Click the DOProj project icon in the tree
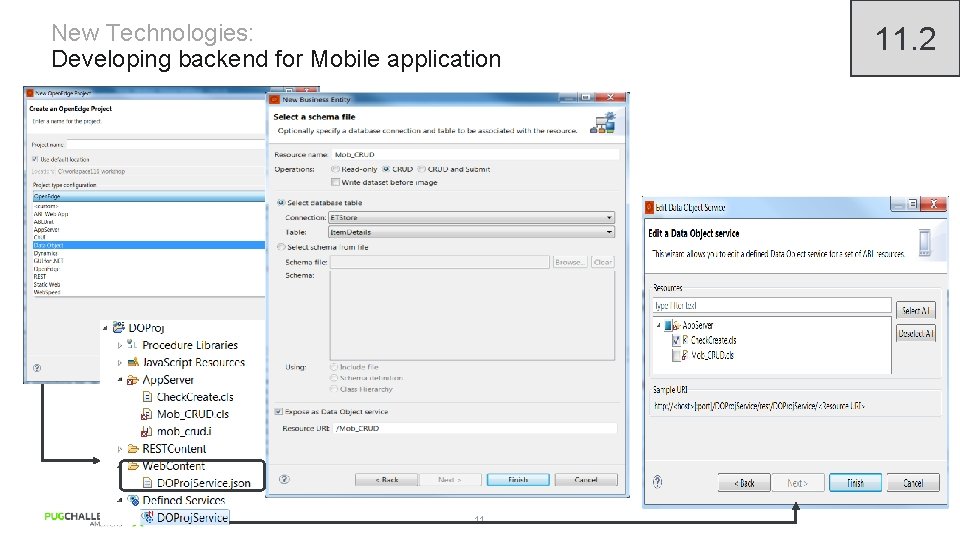This screenshot has height=540, width=960. pos(119,328)
